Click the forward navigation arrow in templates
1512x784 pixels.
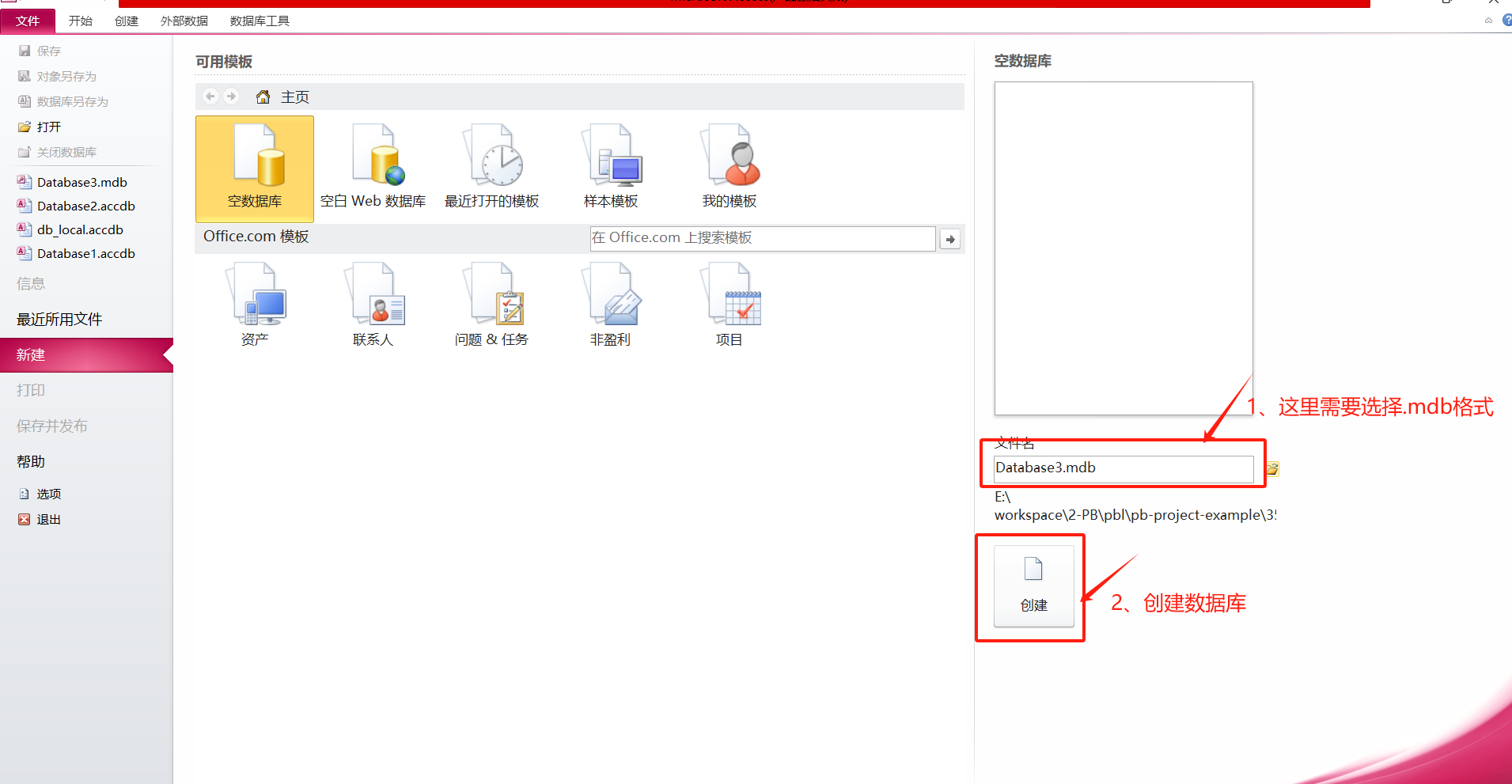[231, 97]
